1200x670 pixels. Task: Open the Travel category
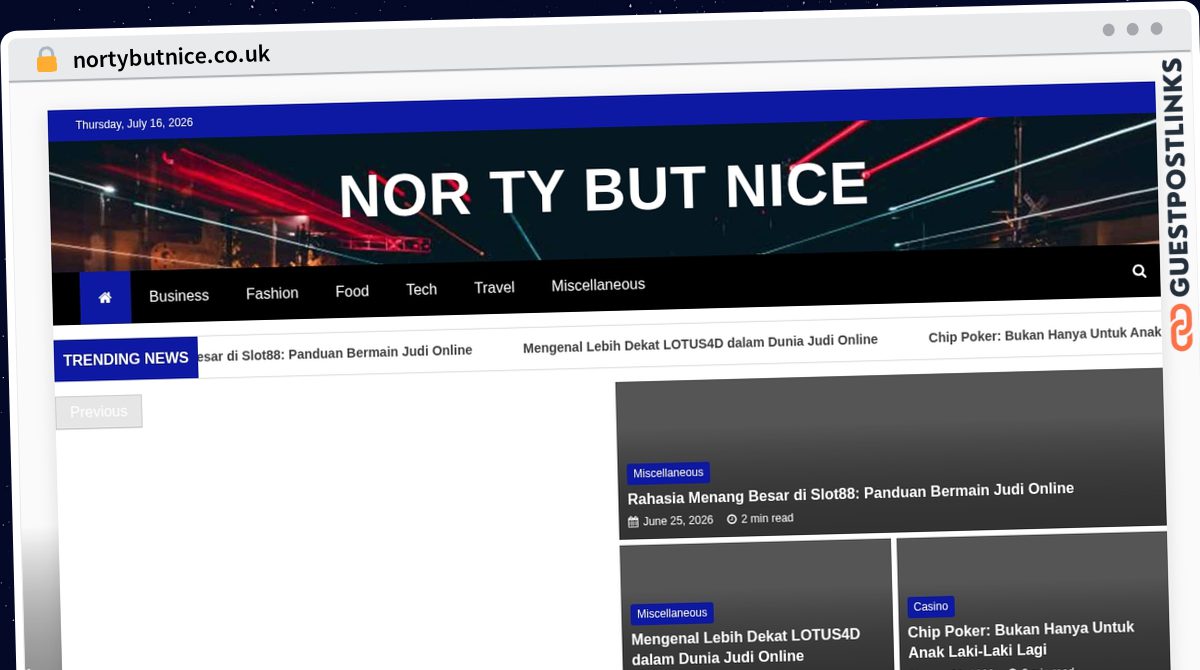494,288
